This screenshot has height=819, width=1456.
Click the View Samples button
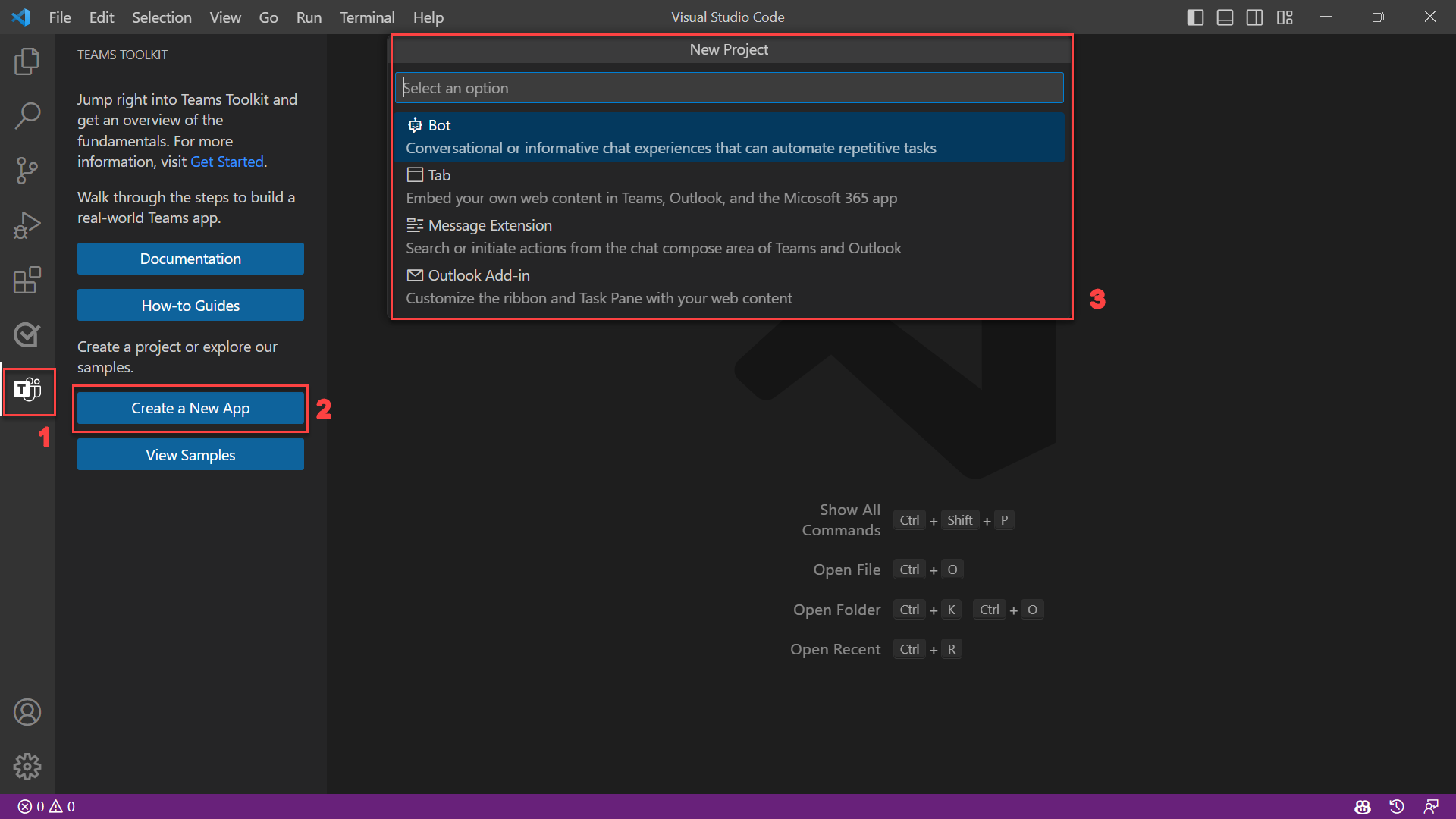(190, 454)
